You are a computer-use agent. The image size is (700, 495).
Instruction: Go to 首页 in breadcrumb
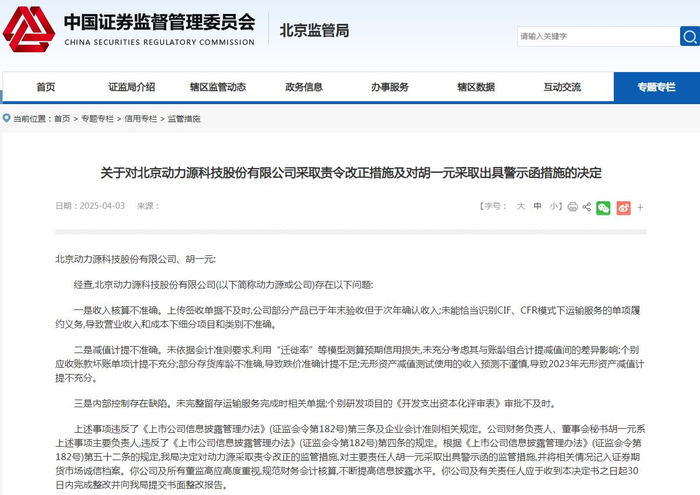[x=62, y=119]
